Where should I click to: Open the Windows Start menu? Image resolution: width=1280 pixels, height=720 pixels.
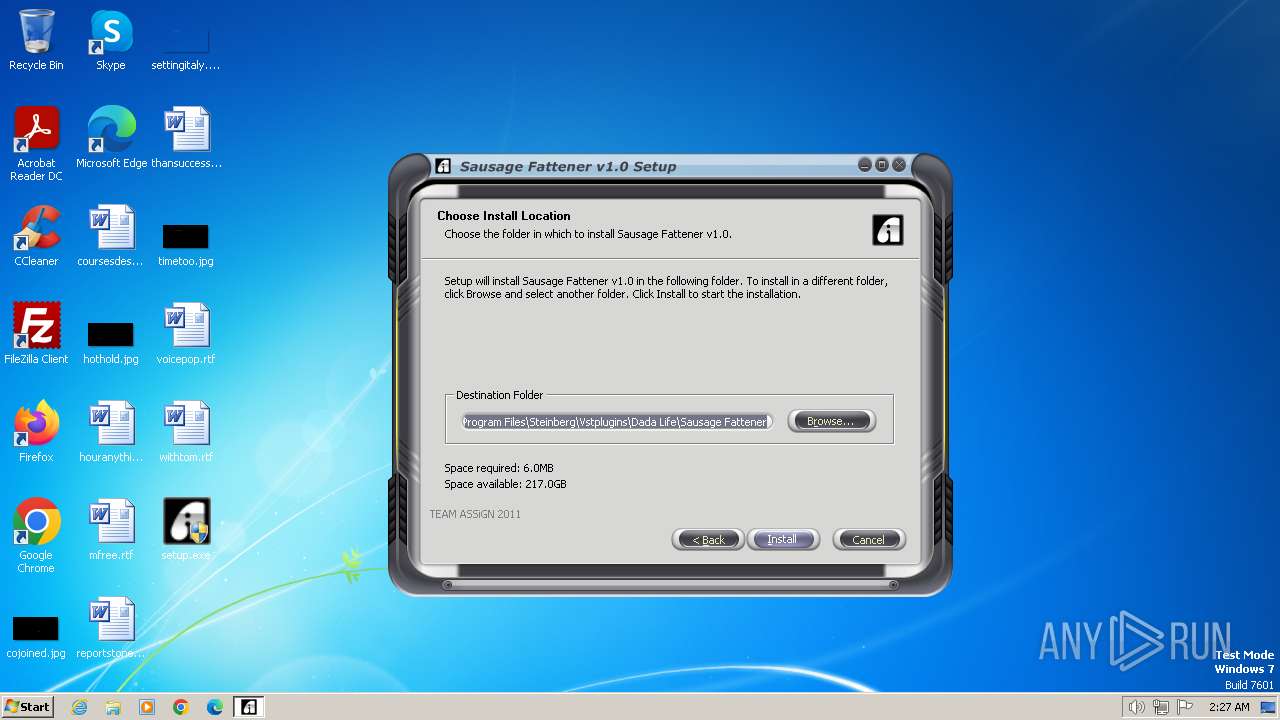(x=28, y=707)
